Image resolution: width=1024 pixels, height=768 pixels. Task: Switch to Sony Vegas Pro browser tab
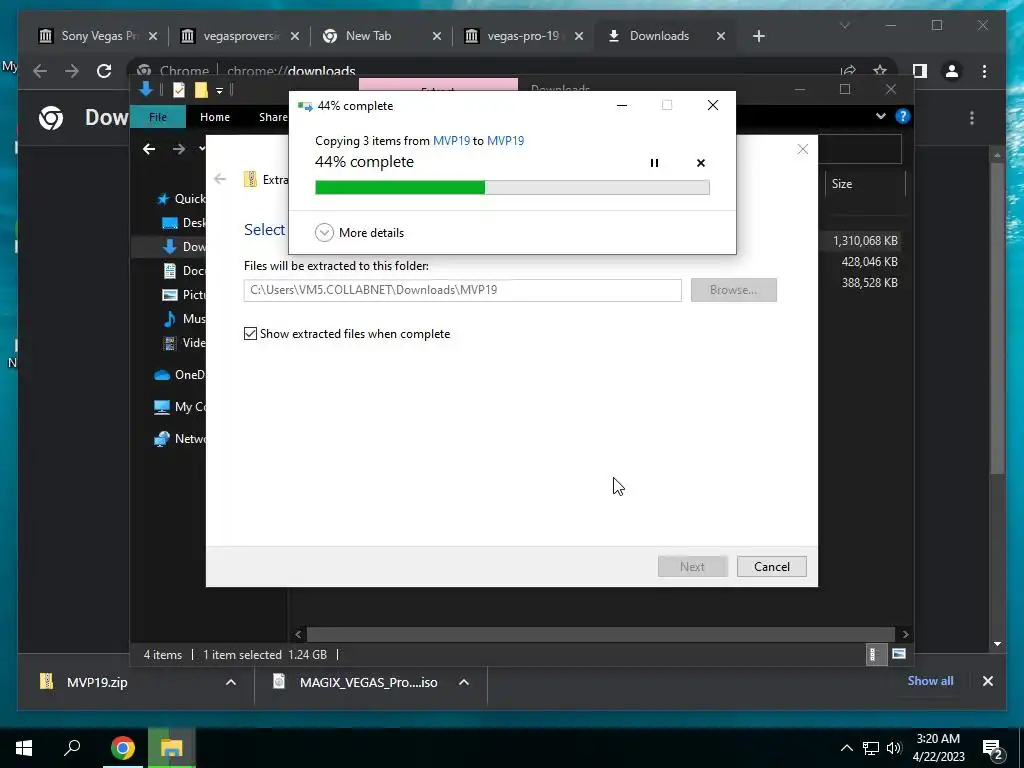pos(99,36)
